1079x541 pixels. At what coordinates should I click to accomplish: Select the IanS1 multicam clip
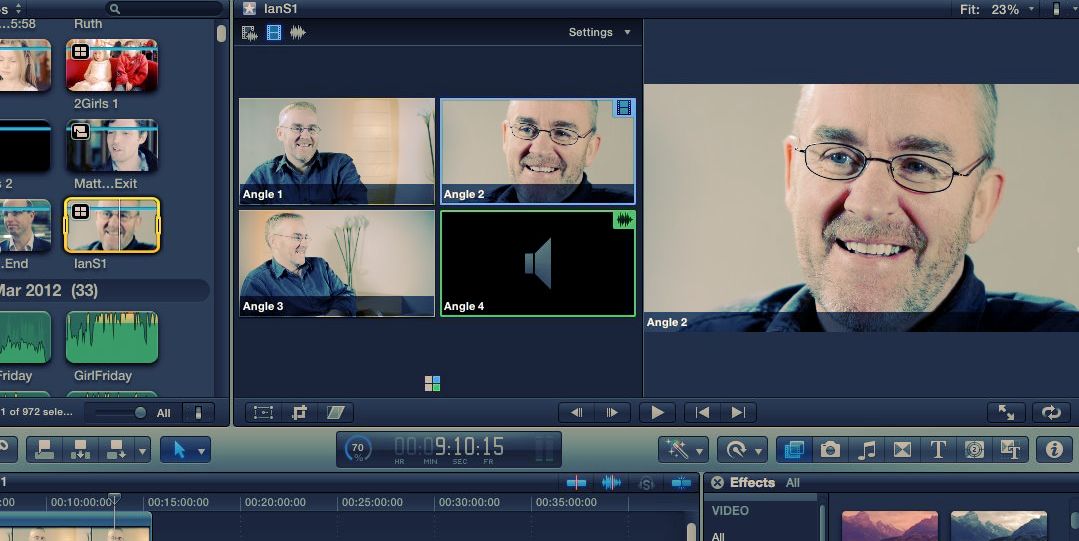click(112, 225)
